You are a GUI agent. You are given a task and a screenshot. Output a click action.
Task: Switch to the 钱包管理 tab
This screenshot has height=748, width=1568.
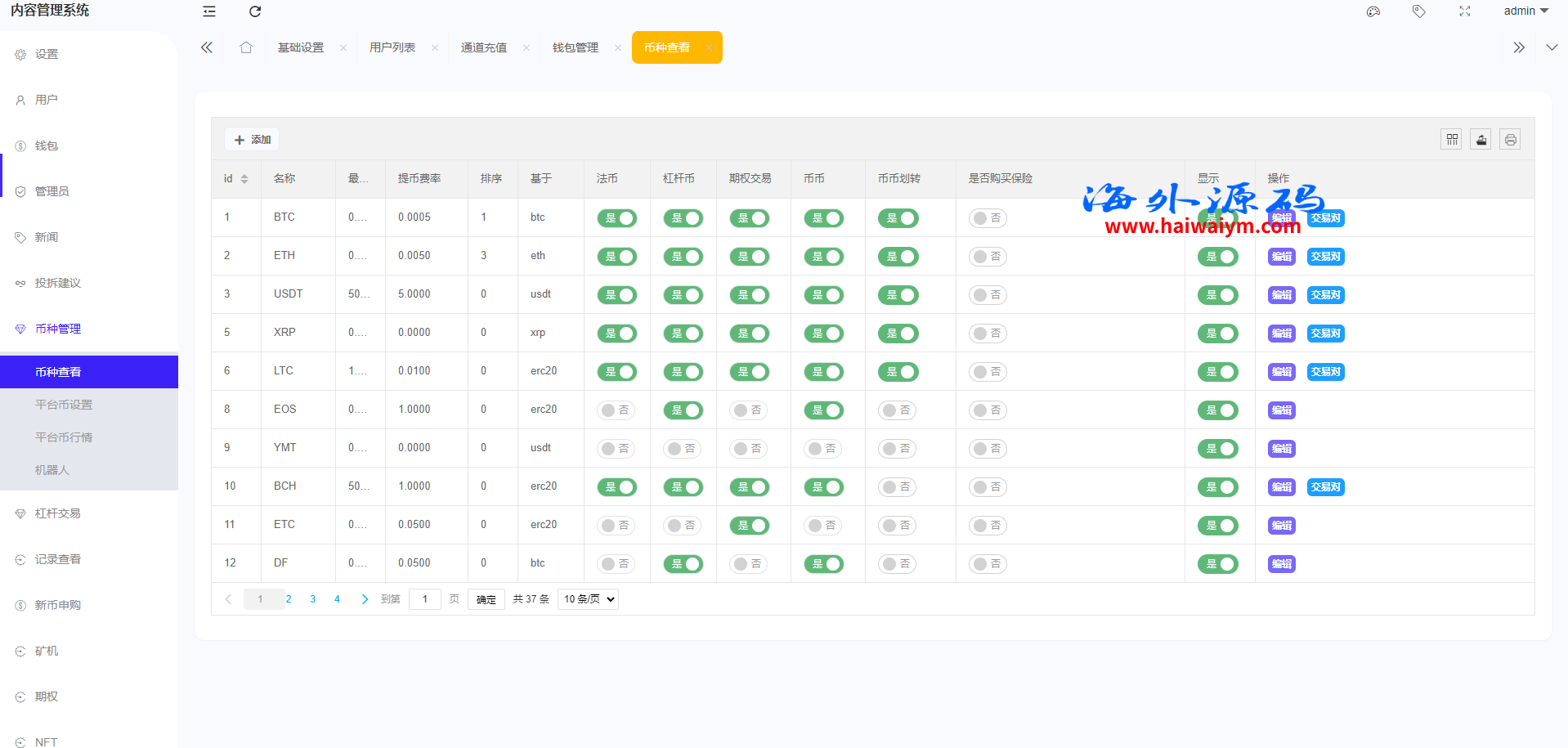(x=576, y=47)
